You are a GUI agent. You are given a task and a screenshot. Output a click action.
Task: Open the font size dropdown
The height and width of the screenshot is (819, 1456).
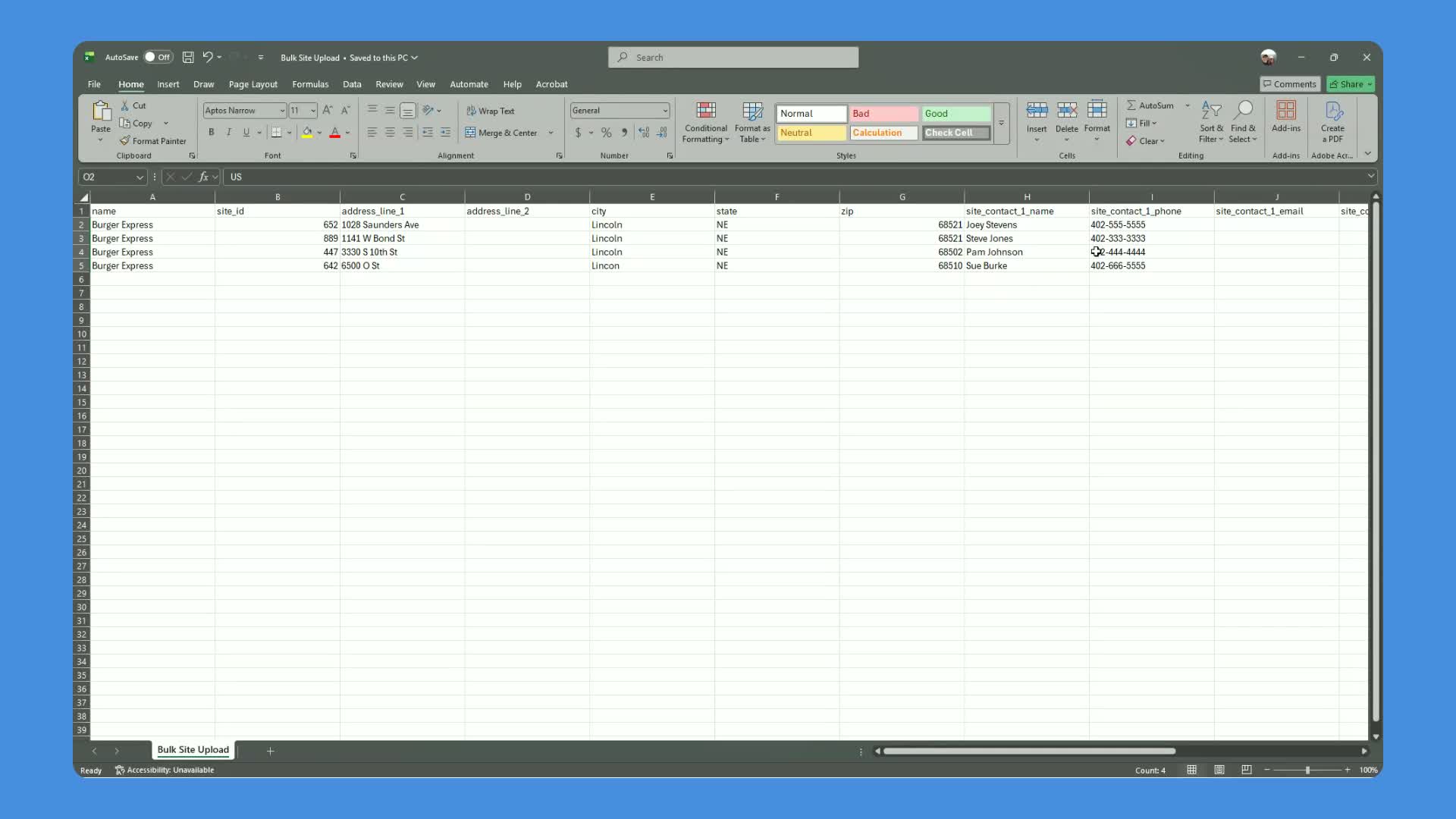click(x=313, y=111)
